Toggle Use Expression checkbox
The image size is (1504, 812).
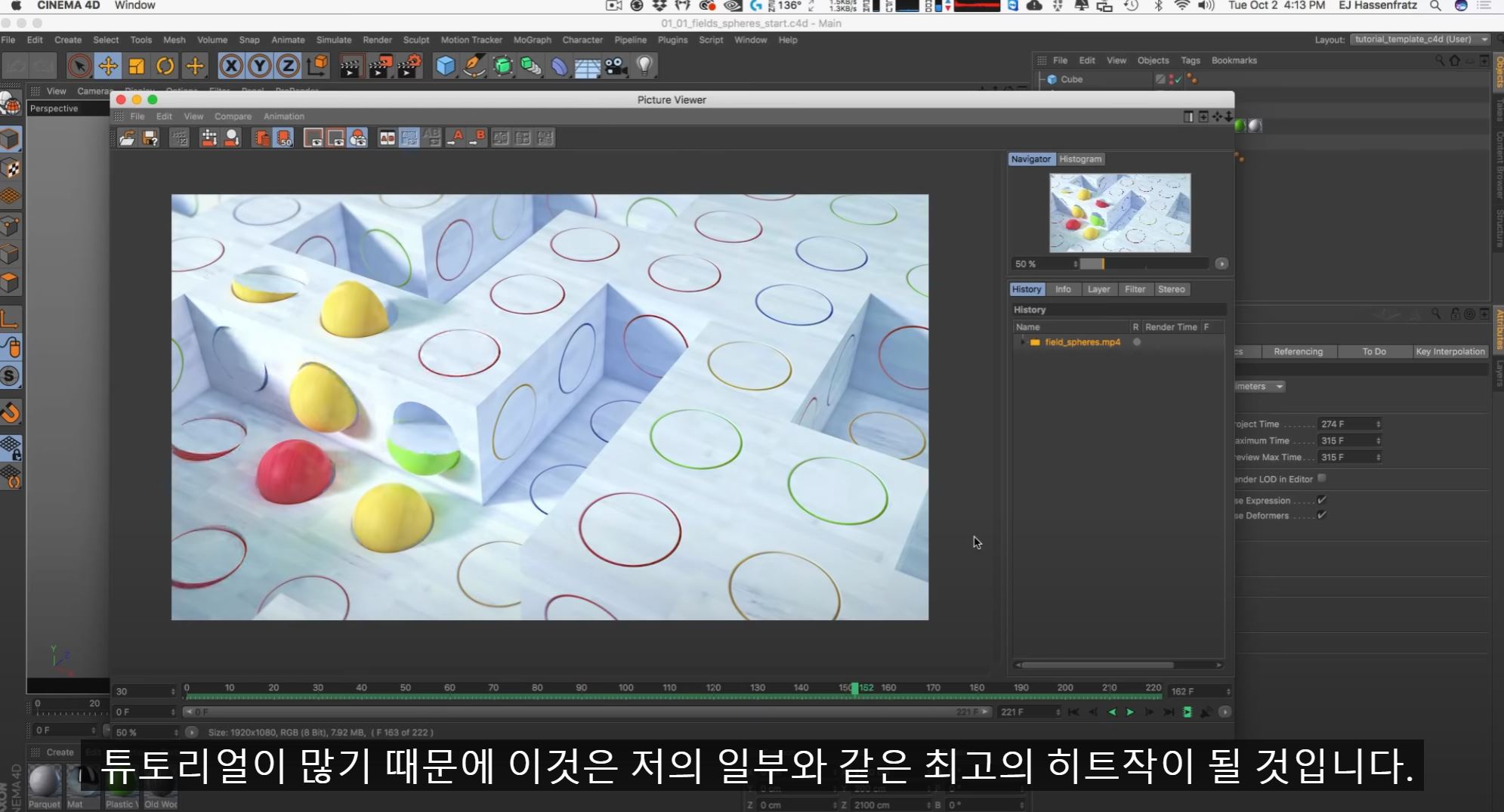pyautogui.click(x=1321, y=500)
